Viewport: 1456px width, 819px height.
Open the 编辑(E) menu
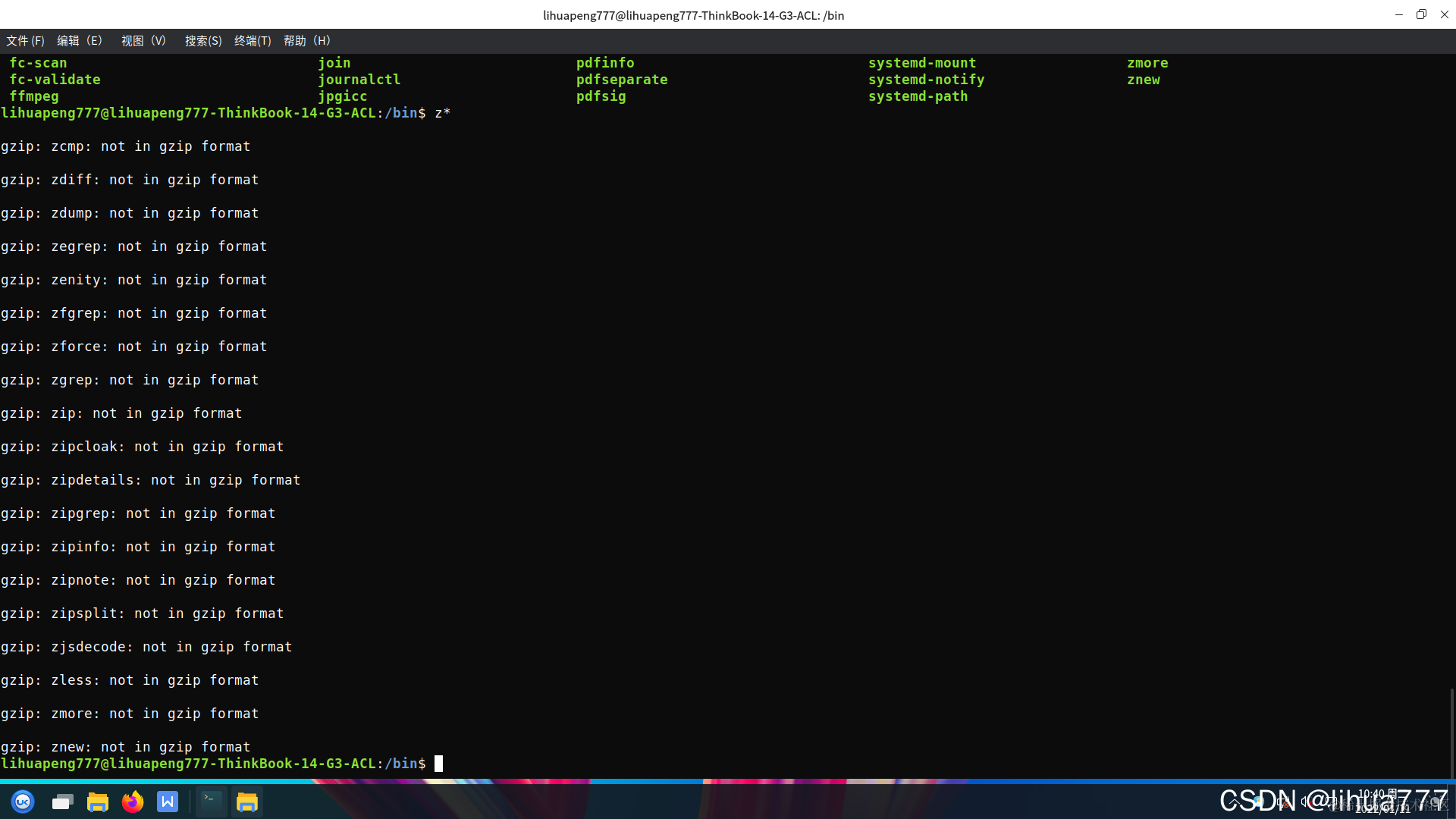(79, 41)
